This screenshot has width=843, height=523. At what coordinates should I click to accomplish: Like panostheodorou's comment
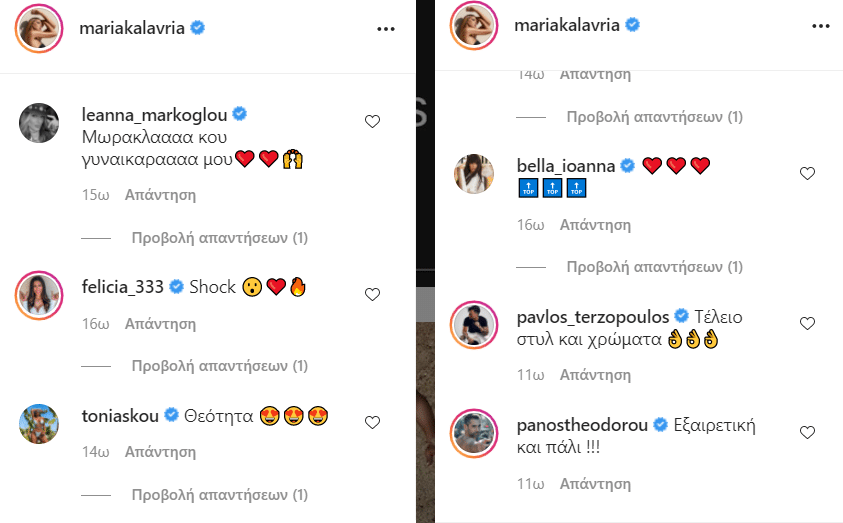(808, 432)
